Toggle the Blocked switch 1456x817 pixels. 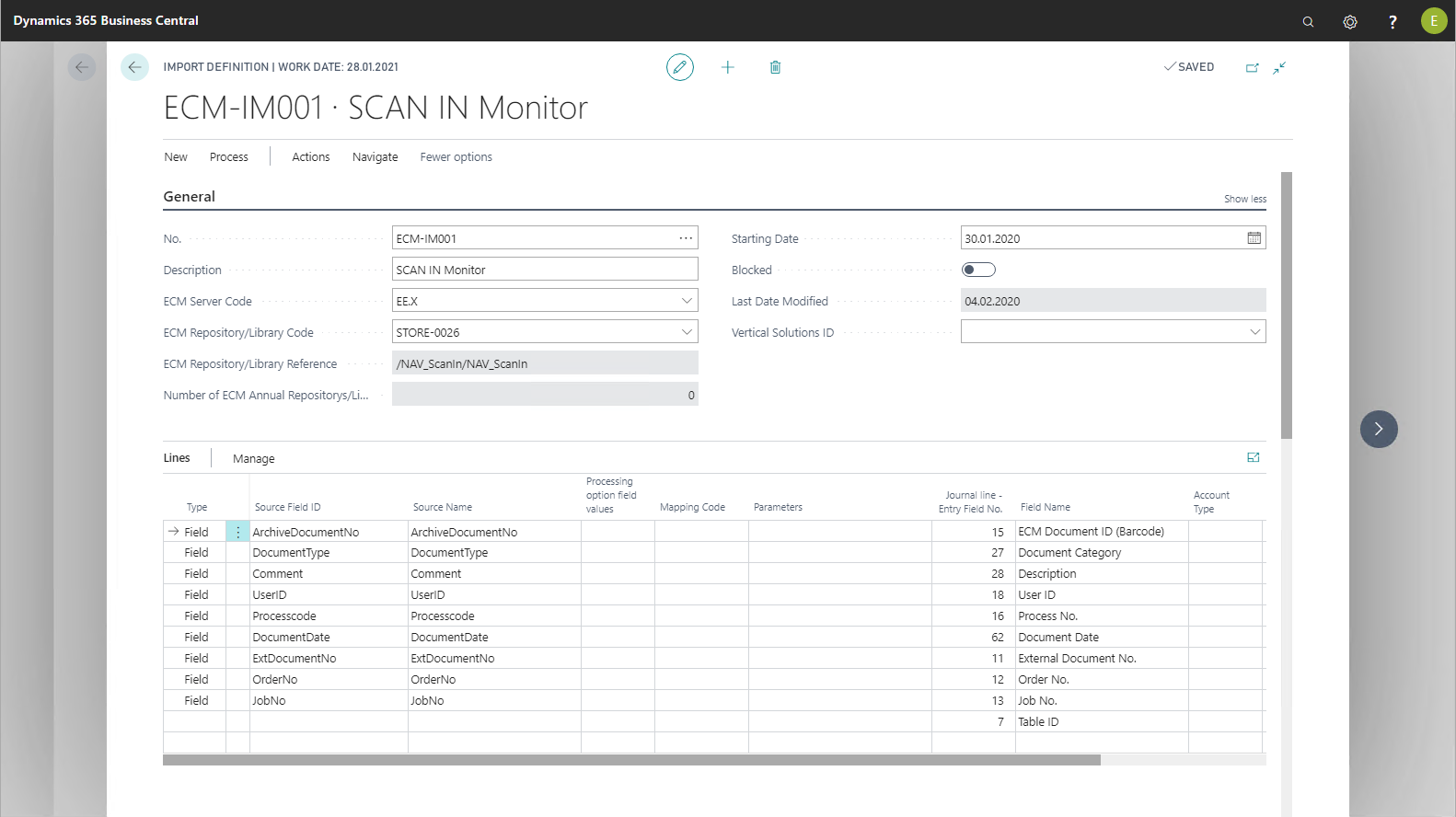click(x=978, y=270)
